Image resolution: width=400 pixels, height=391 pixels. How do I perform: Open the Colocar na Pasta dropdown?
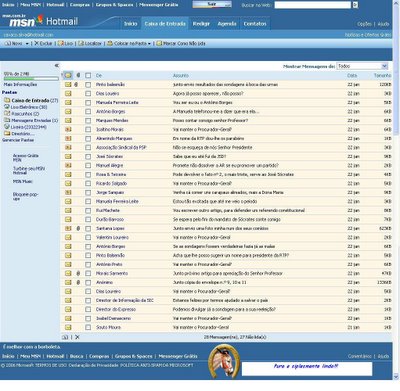pos(149,44)
